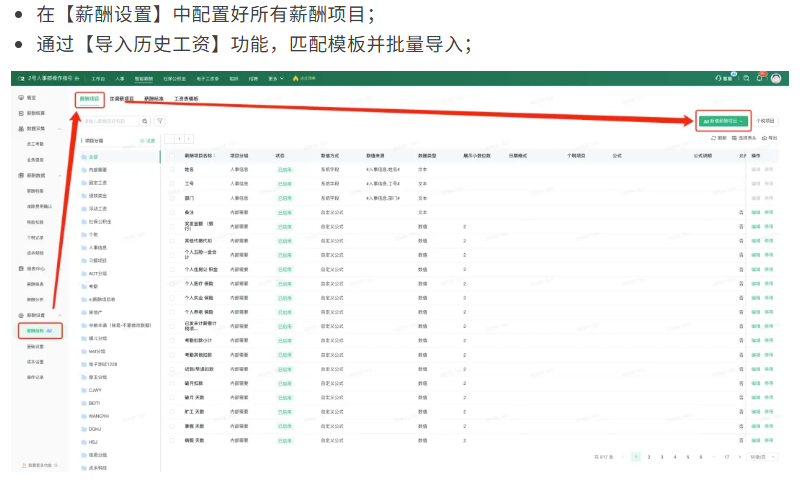Go to the next page using the pagination arrow
Image resolution: width=804 pixels, height=487 pixels.
click(739, 457)
